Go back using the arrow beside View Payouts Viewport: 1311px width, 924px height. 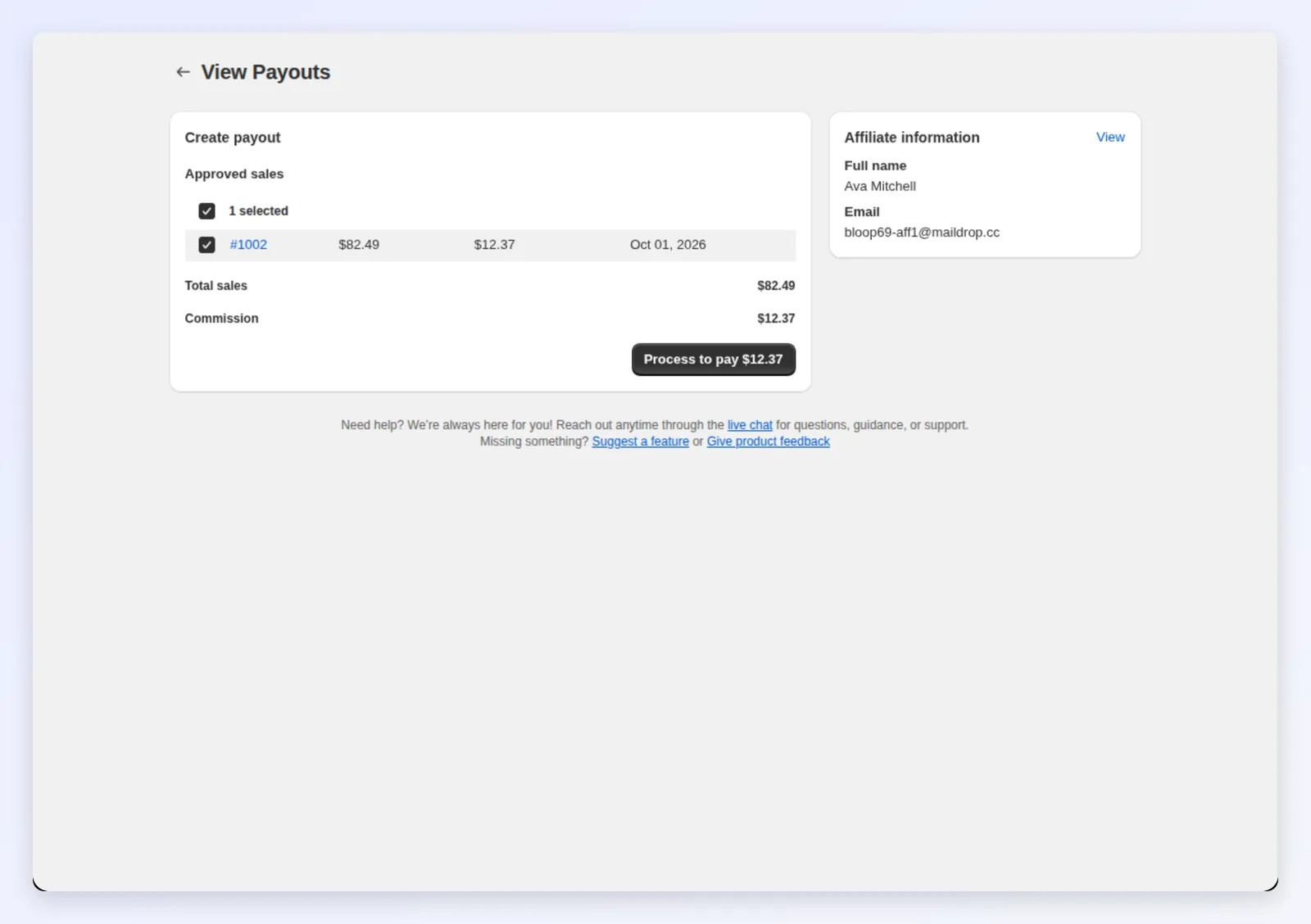tap(183, 72)
